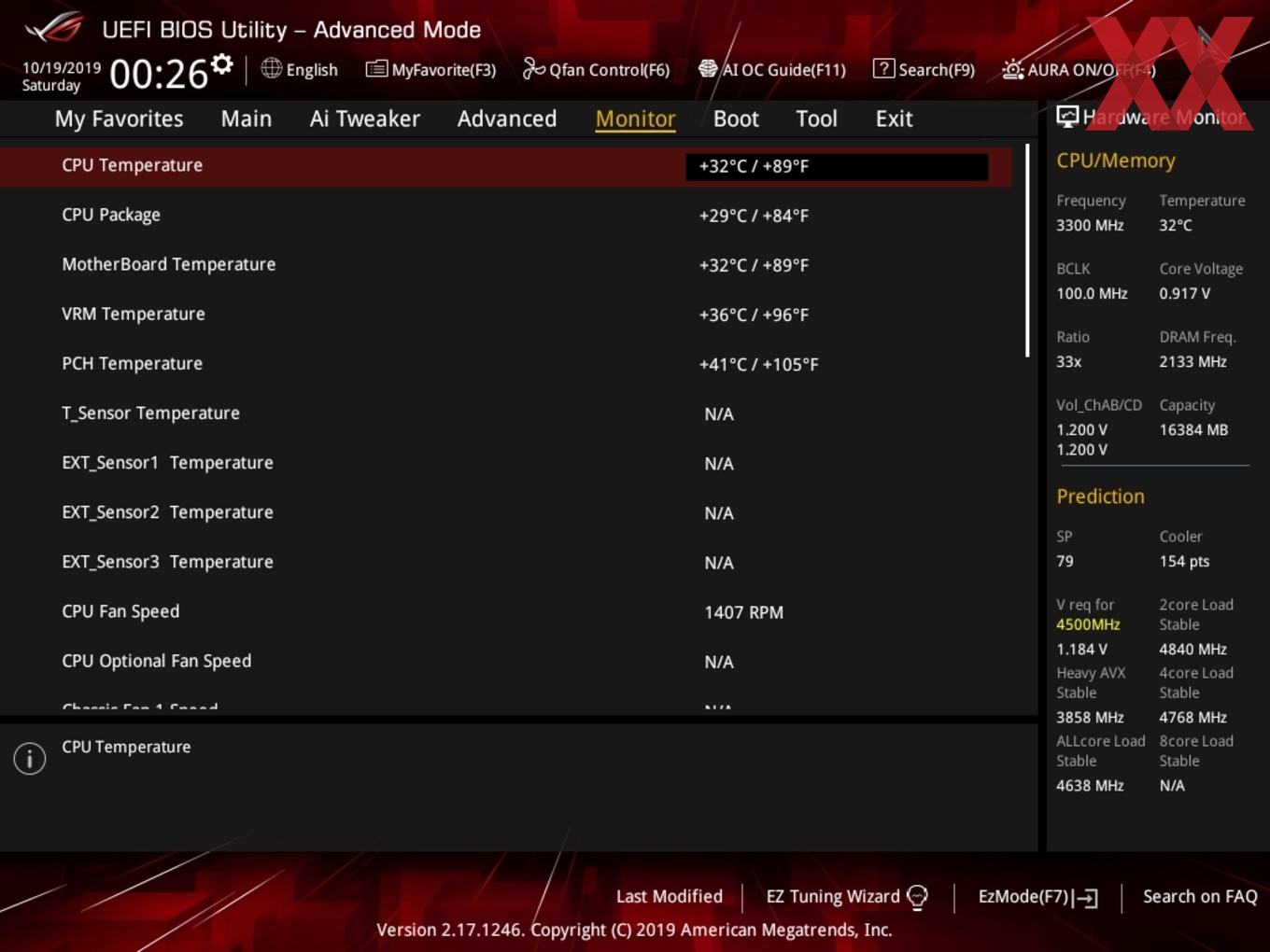Open clock settings gear icon
The height and width of the screenshot is (952, 1270).
click(x=222, y=63)
